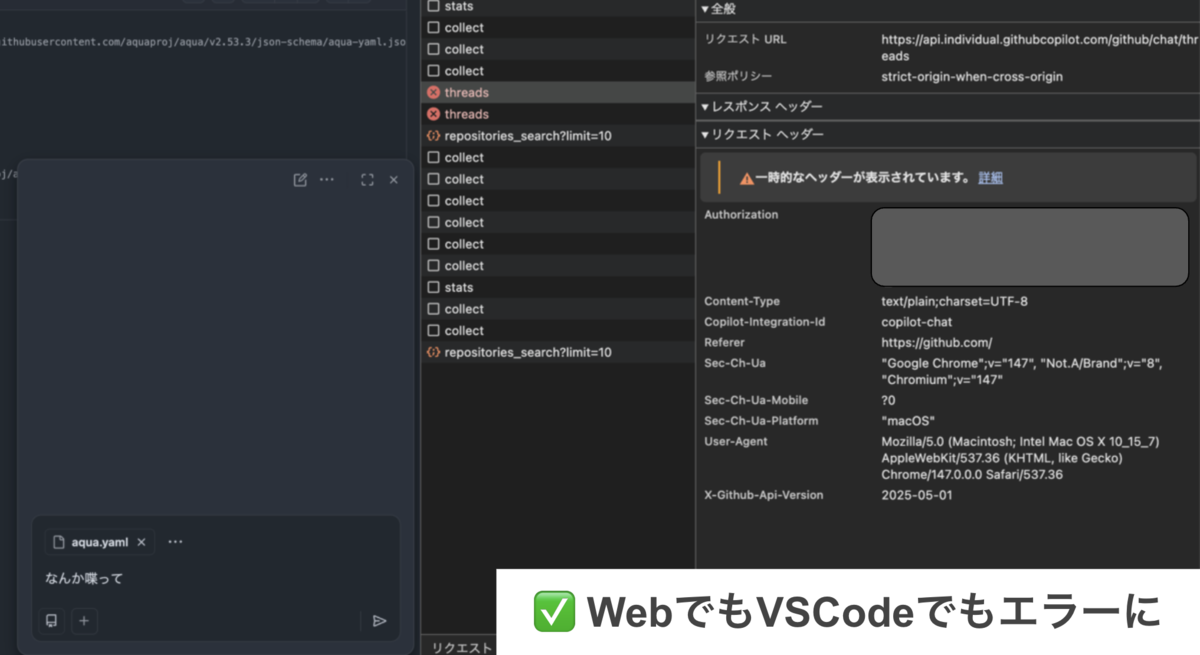Viewport: 1200px width, 655px height.
Task: Click red error icon on highlighted threads row
Action: (x=433, y=92)
